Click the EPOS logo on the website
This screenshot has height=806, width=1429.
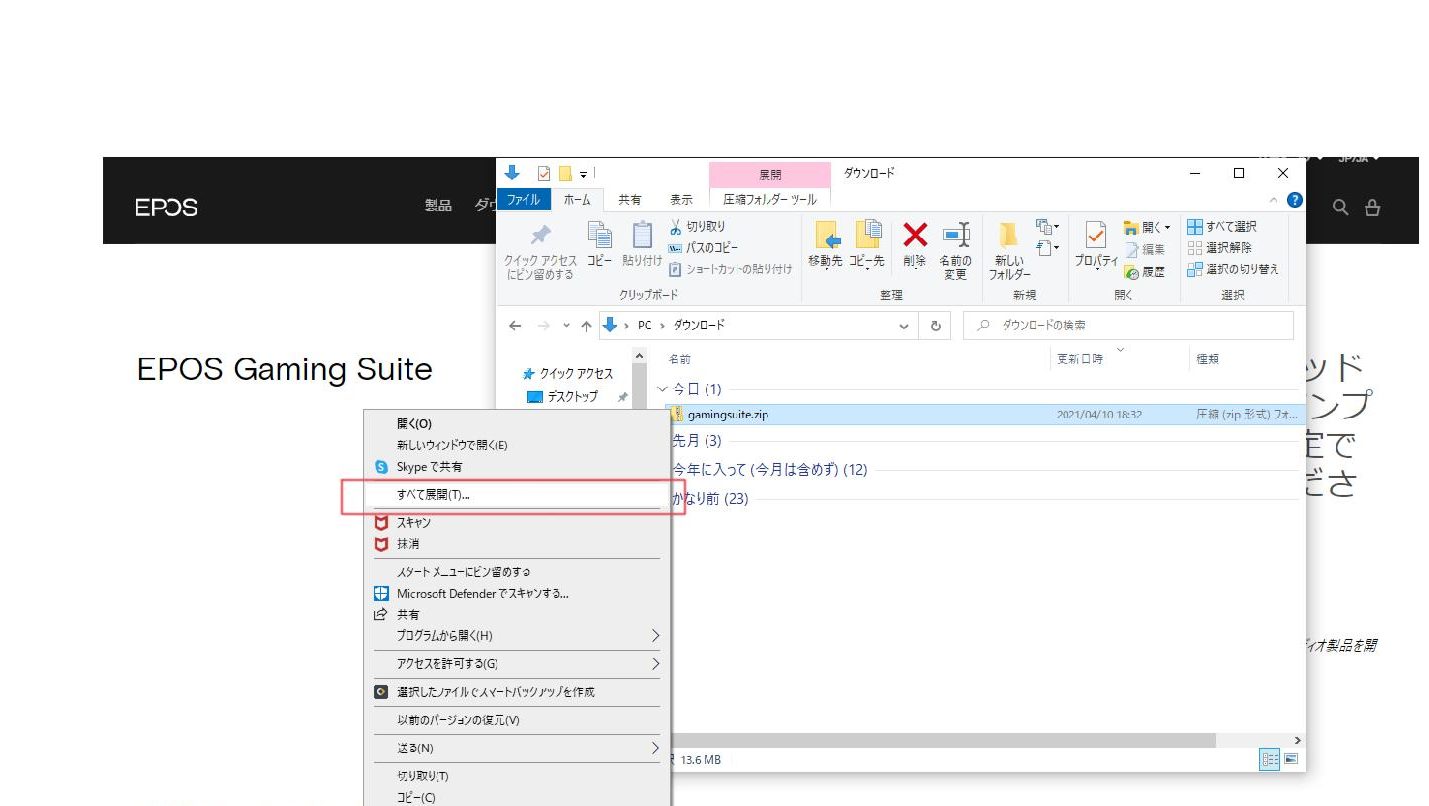[167, 208]
